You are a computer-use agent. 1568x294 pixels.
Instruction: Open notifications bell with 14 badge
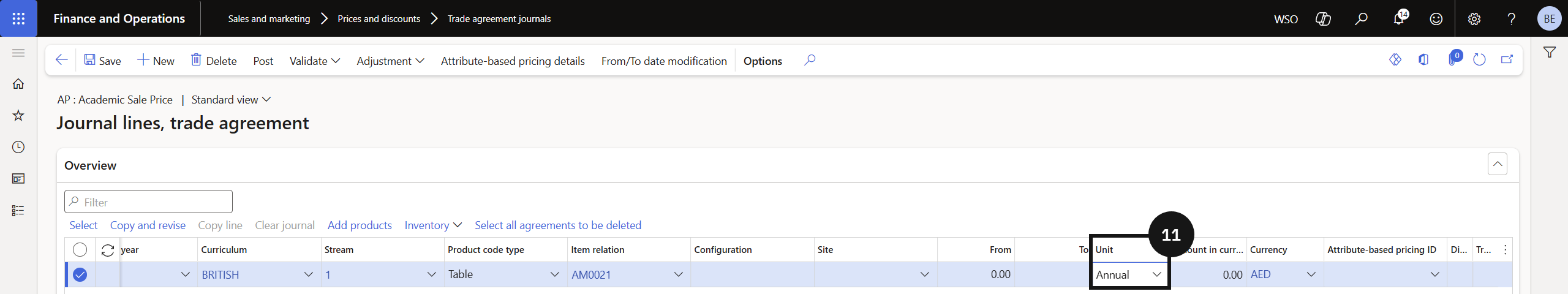[x=1399, y=18]
